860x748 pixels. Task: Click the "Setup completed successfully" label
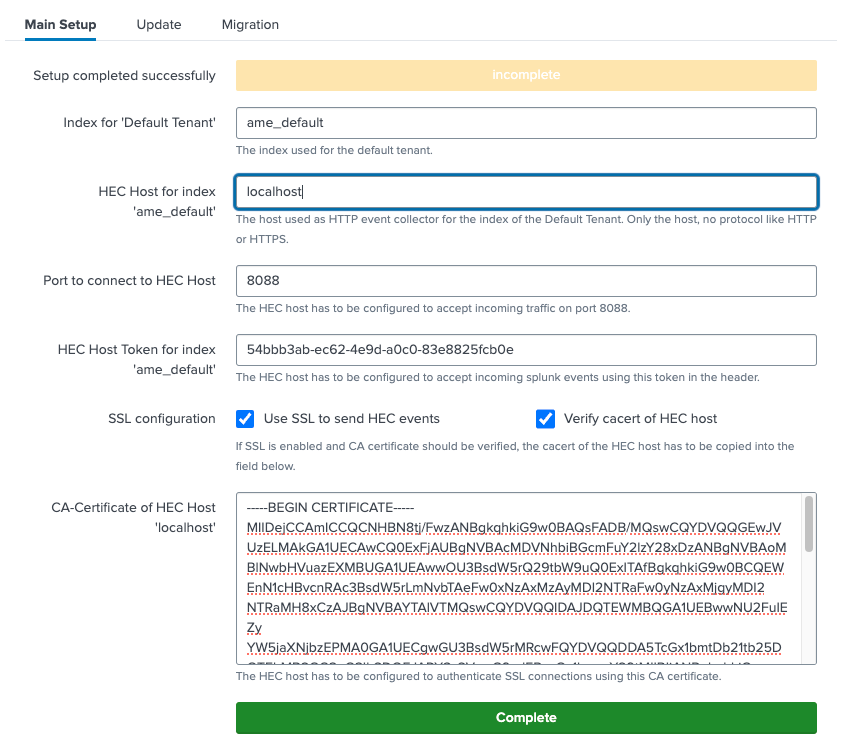[x=124, y=75]
